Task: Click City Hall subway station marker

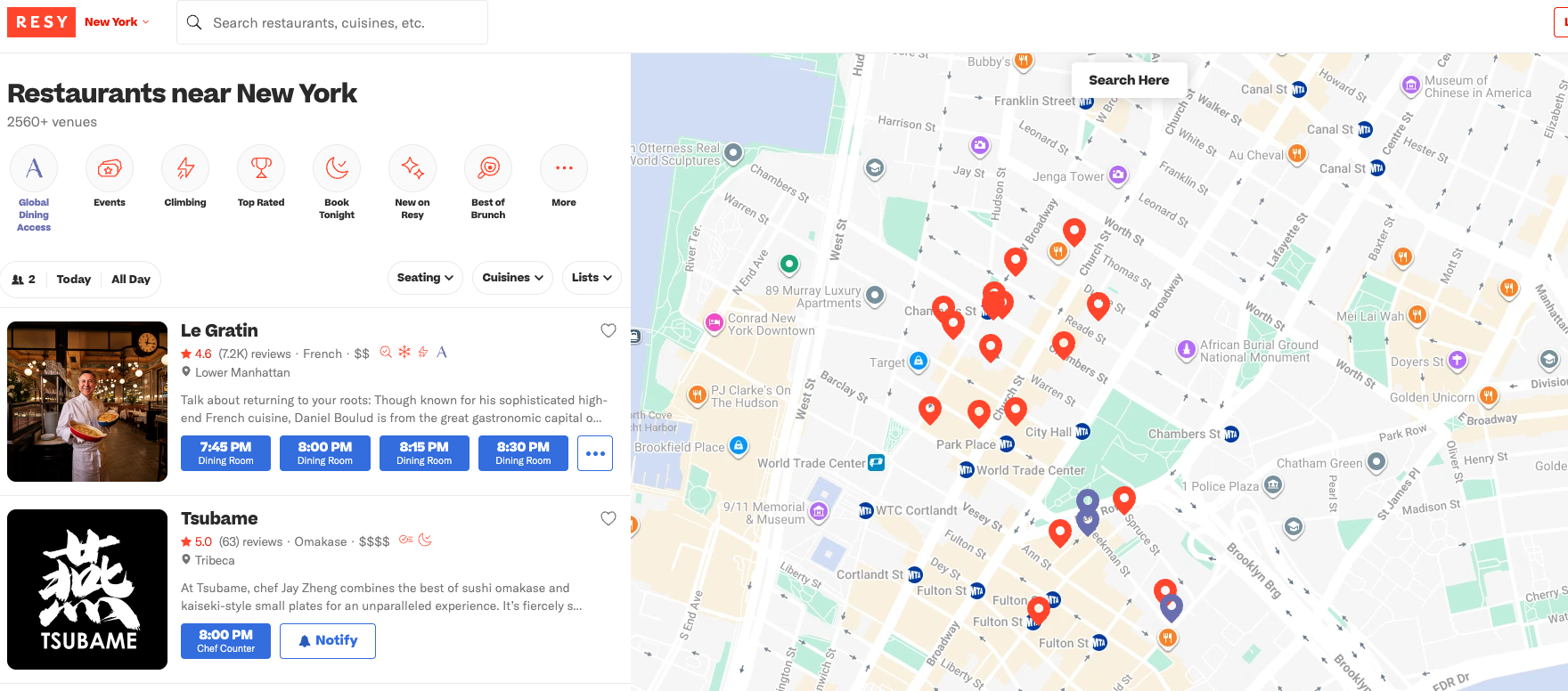Action: [1082, 432]
